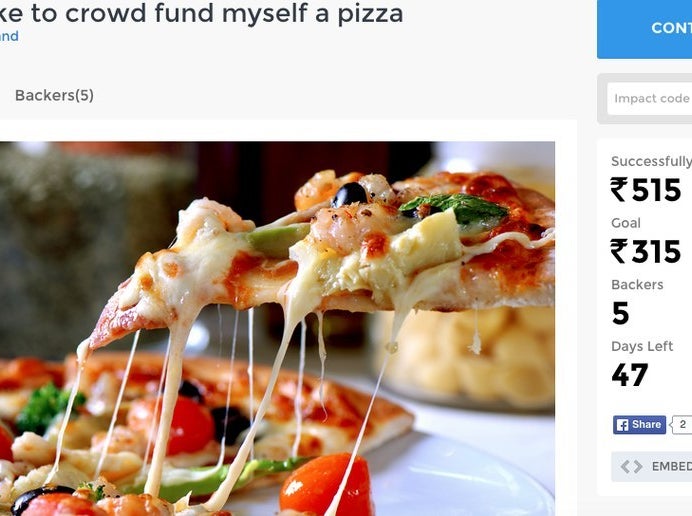Viewport: 692px width, 516px height.
Task: Click the 47 days left number
Action: click(x=630, y=375)
